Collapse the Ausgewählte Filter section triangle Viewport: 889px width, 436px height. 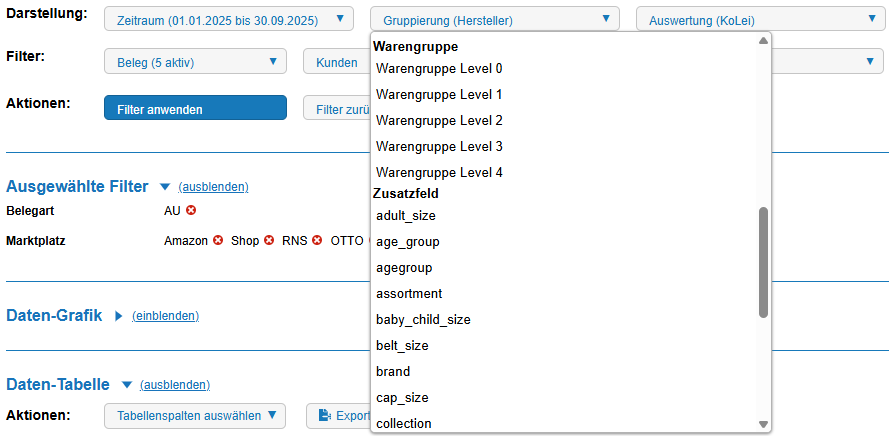click(165, 187)
